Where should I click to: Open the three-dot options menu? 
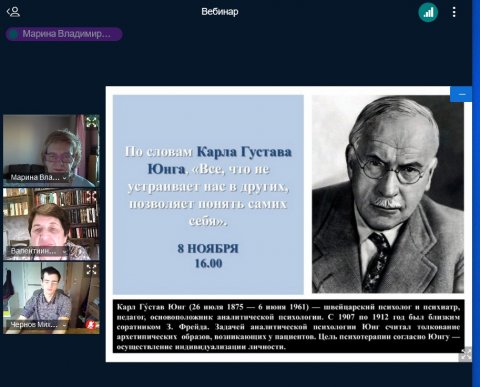point(454,12)
